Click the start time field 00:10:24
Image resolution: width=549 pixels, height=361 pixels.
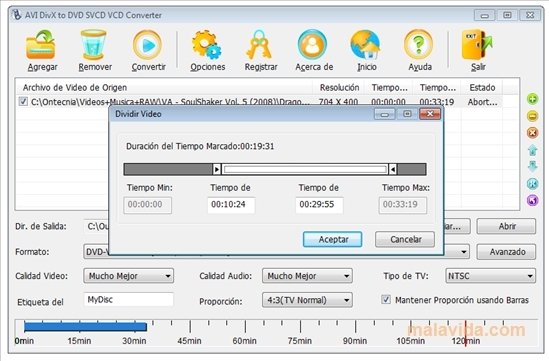(x=231, y=205)
